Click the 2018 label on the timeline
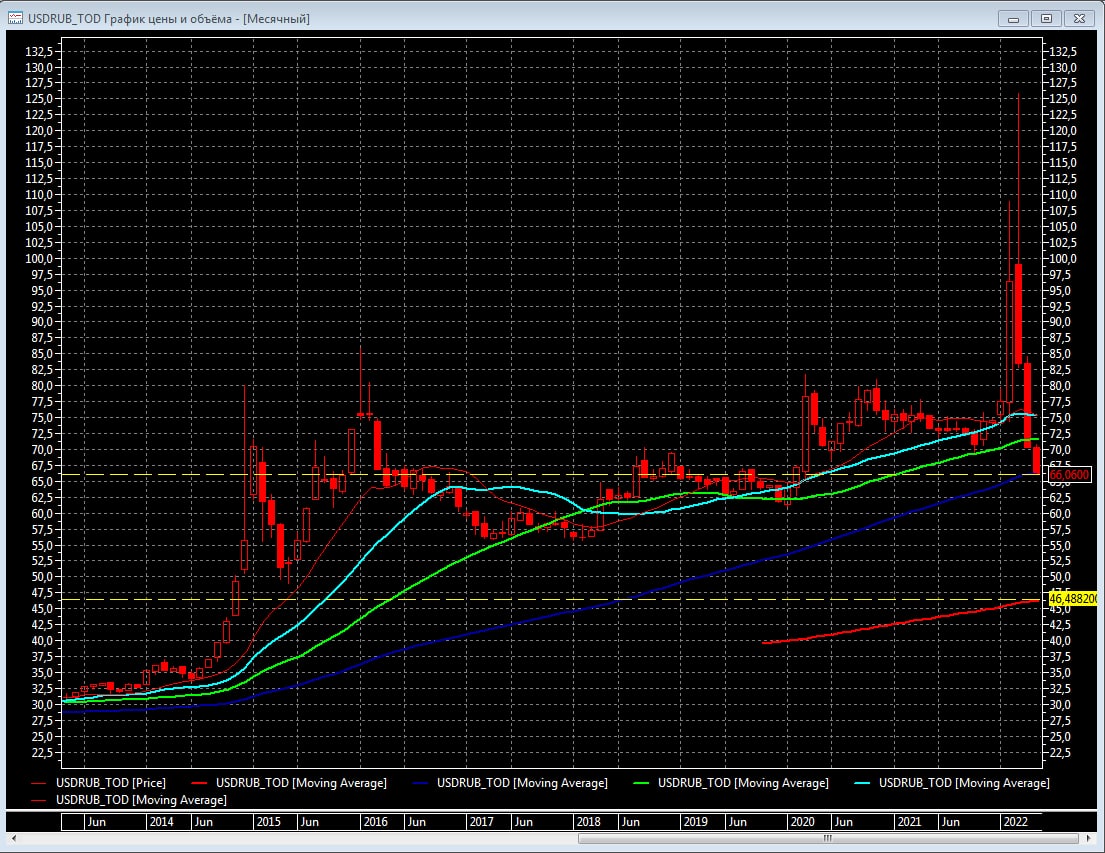This screenshot has height=853, width=1105. [588, 822]
